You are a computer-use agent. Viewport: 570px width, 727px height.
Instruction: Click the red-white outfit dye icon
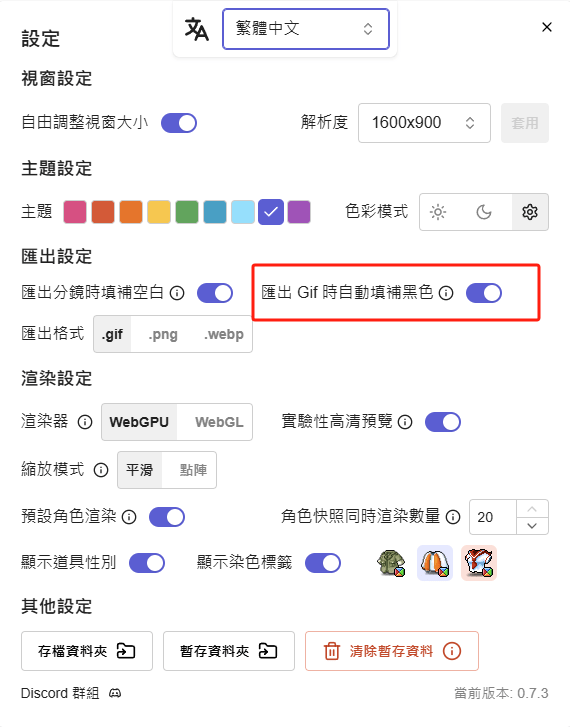[479, 563]
